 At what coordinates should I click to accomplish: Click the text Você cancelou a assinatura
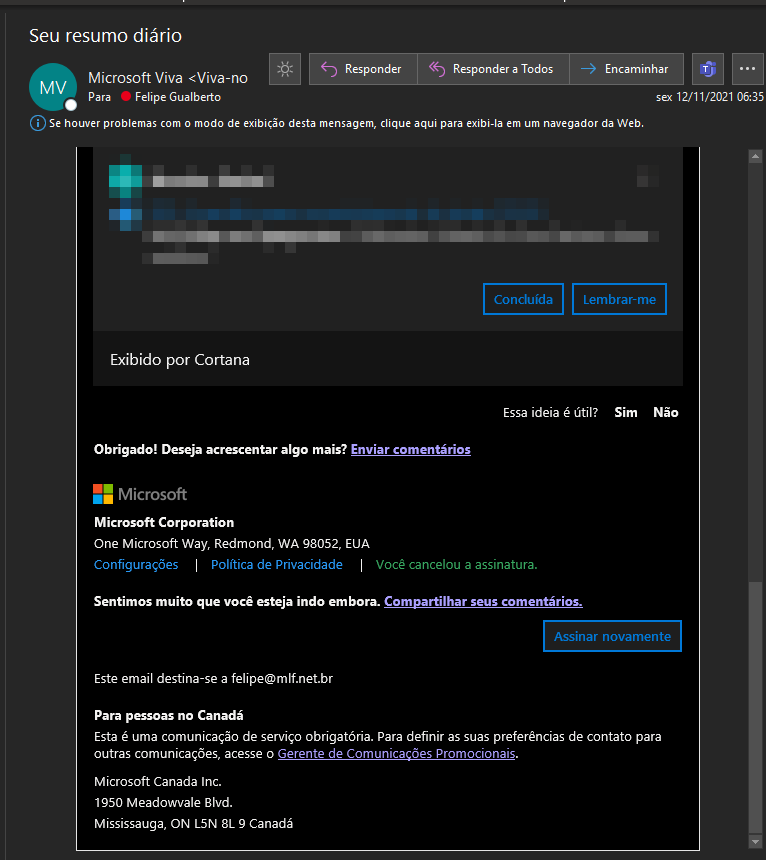456,564
